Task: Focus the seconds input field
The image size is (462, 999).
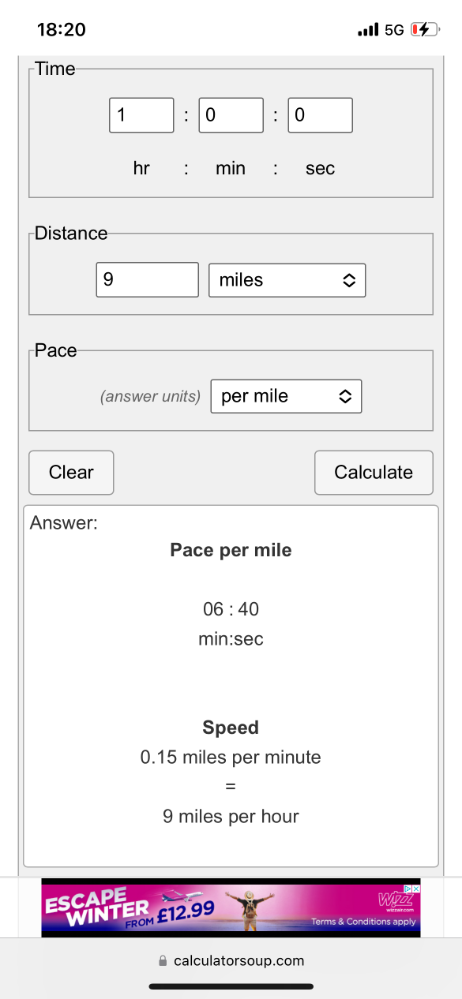Action: point(321,115)
